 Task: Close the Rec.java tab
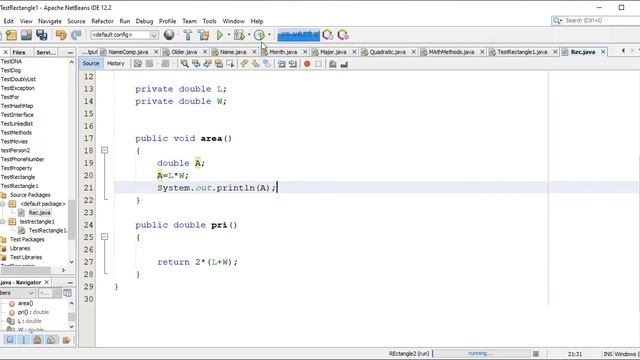coord(603,52)
